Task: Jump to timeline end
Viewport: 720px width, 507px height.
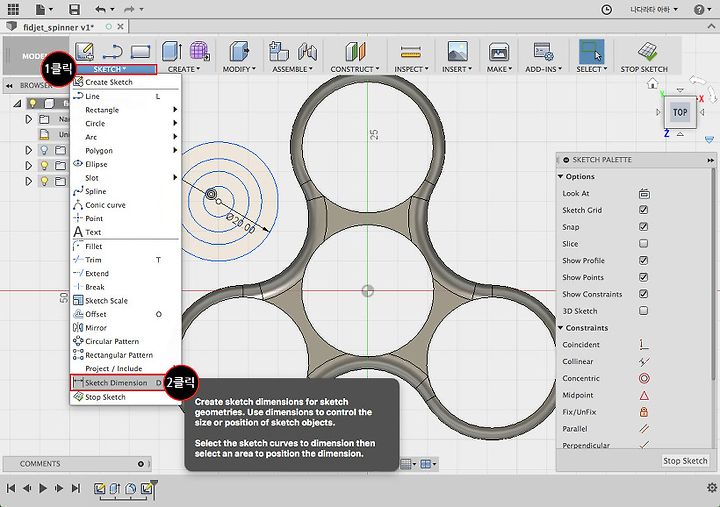Action: pos(76,488)
